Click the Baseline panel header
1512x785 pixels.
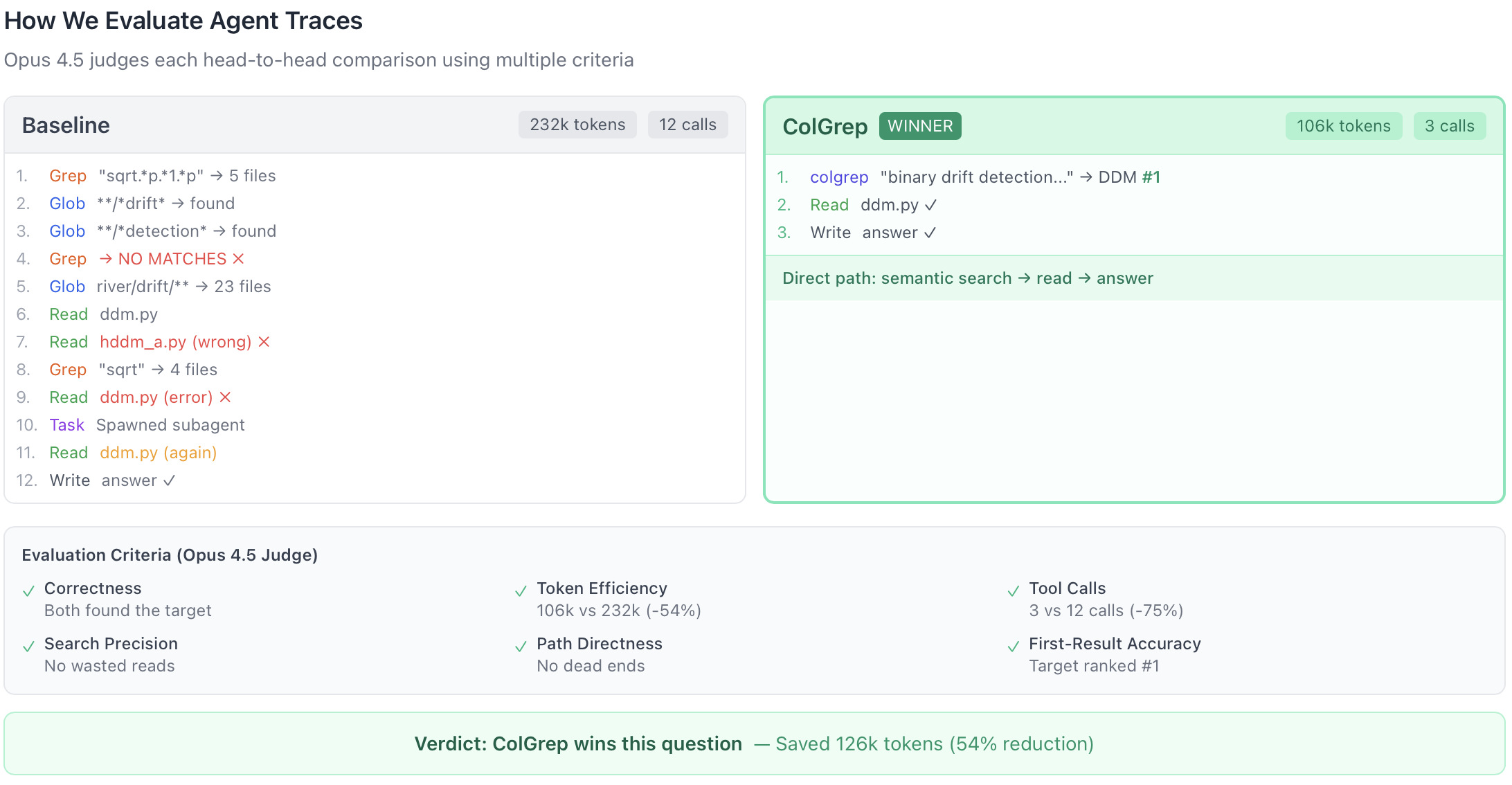point(66,125)
